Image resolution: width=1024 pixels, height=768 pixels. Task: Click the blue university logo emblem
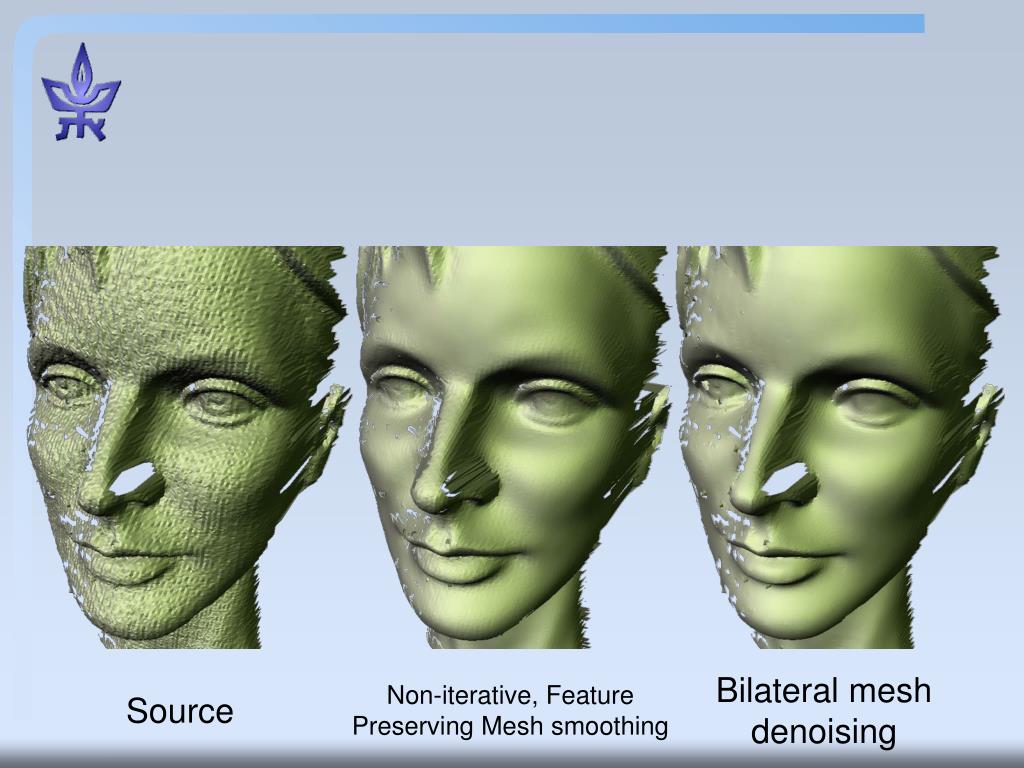pos(81,92)
